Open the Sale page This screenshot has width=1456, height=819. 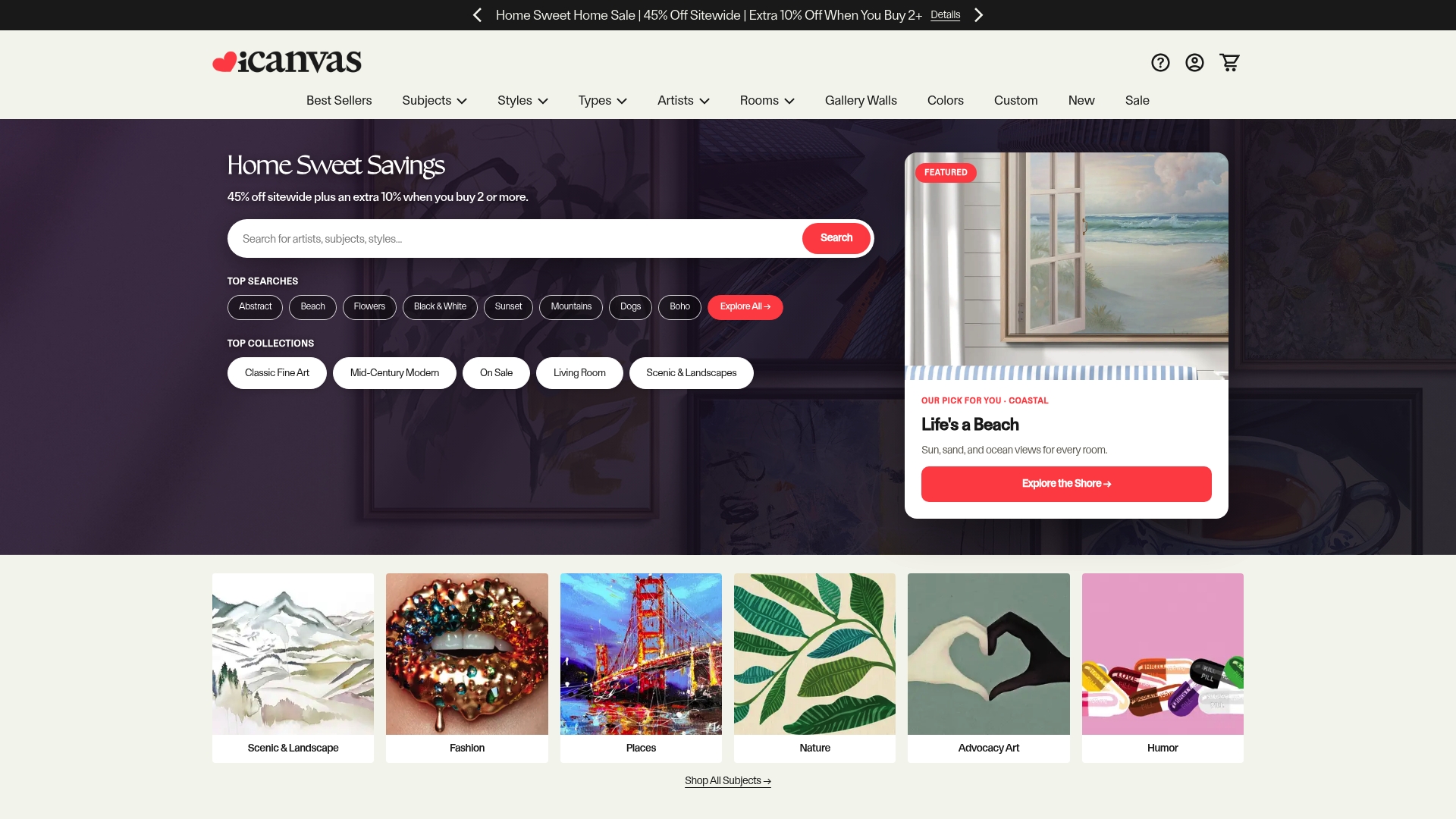(1137, 101)
